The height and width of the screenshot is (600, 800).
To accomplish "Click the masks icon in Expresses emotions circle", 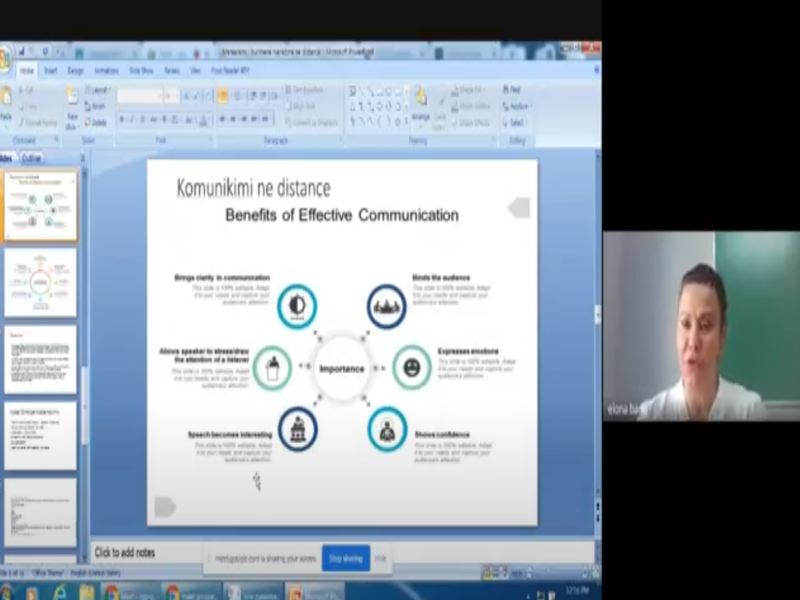I will [411, 367].
